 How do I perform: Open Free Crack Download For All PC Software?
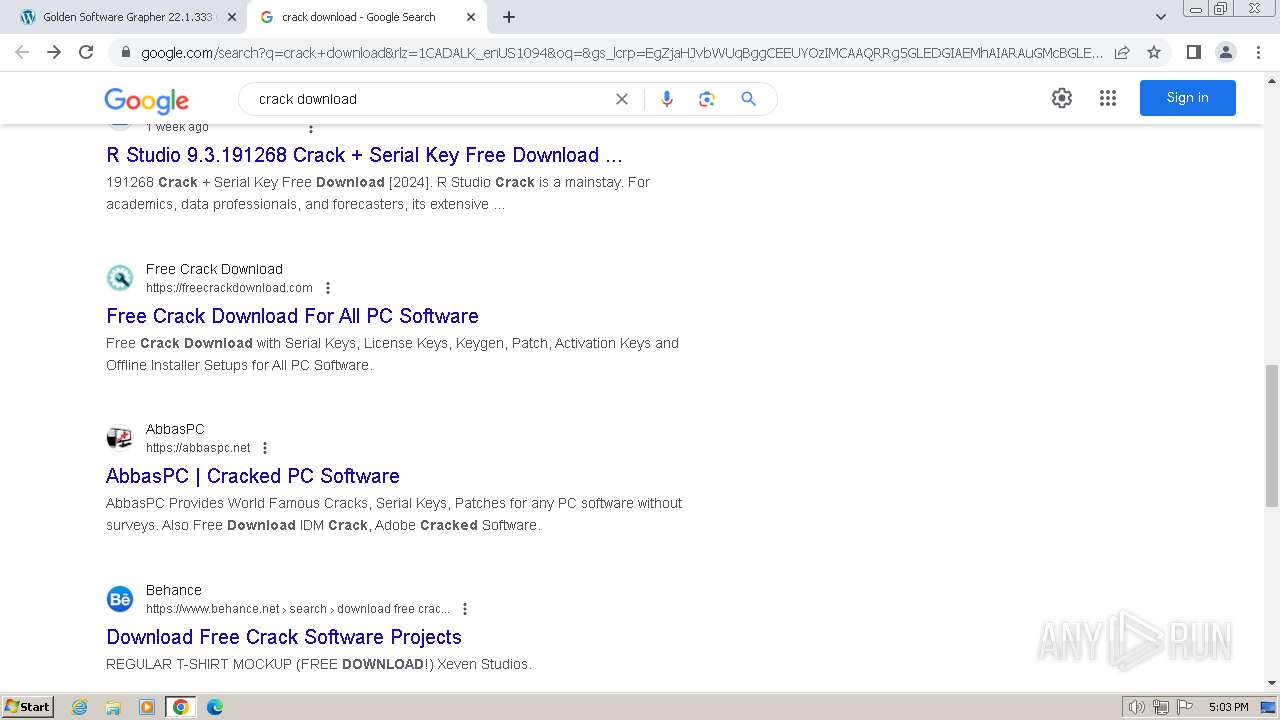pos(292,316)
